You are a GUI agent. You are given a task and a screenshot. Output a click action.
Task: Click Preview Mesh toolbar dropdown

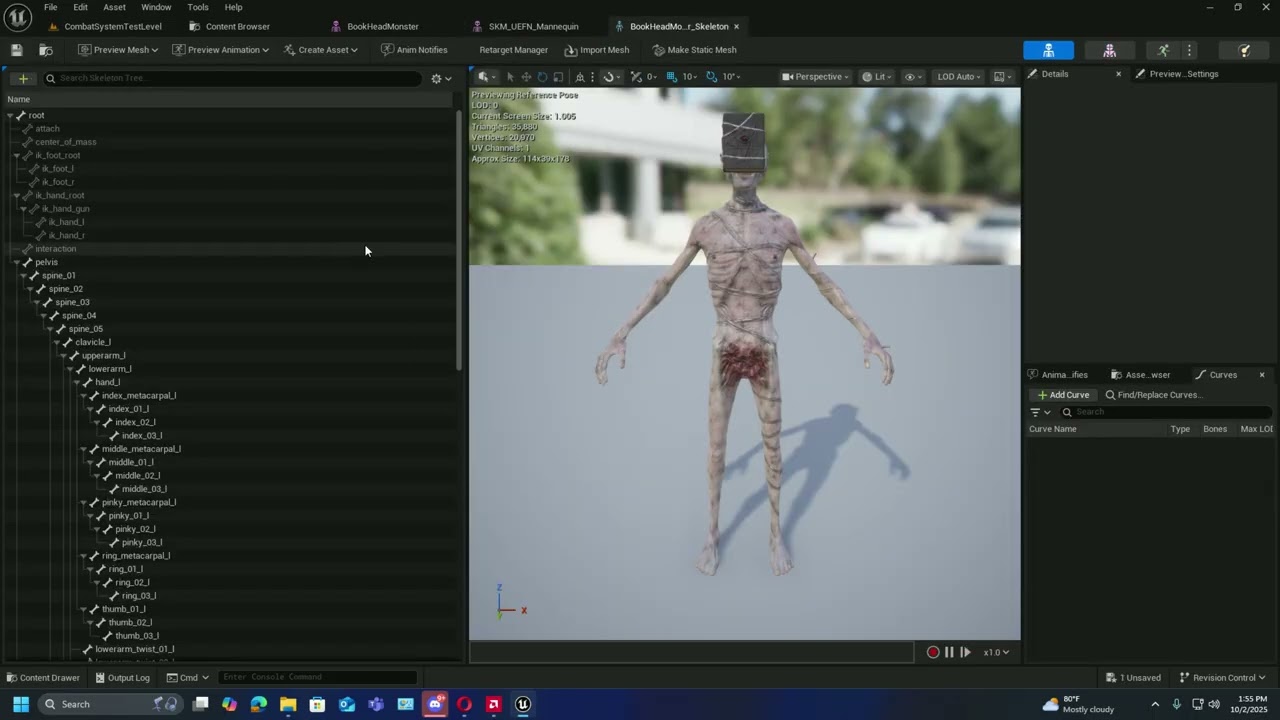pyautogui.click(x=118, y=50)
